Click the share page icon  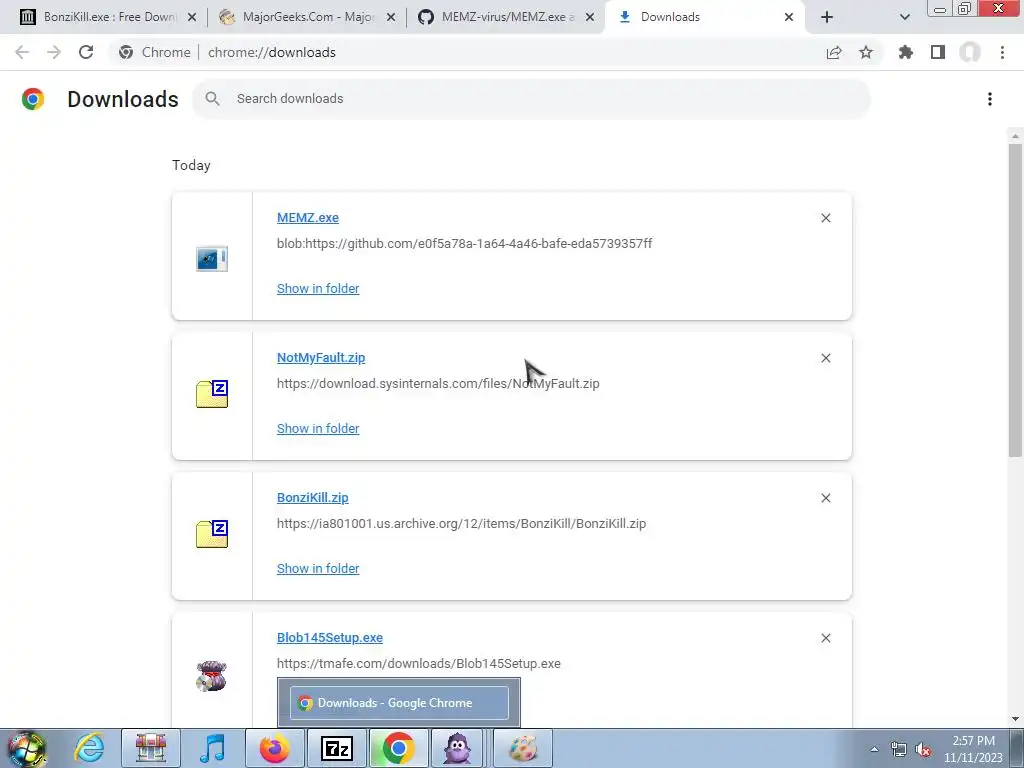click(834, 52)
